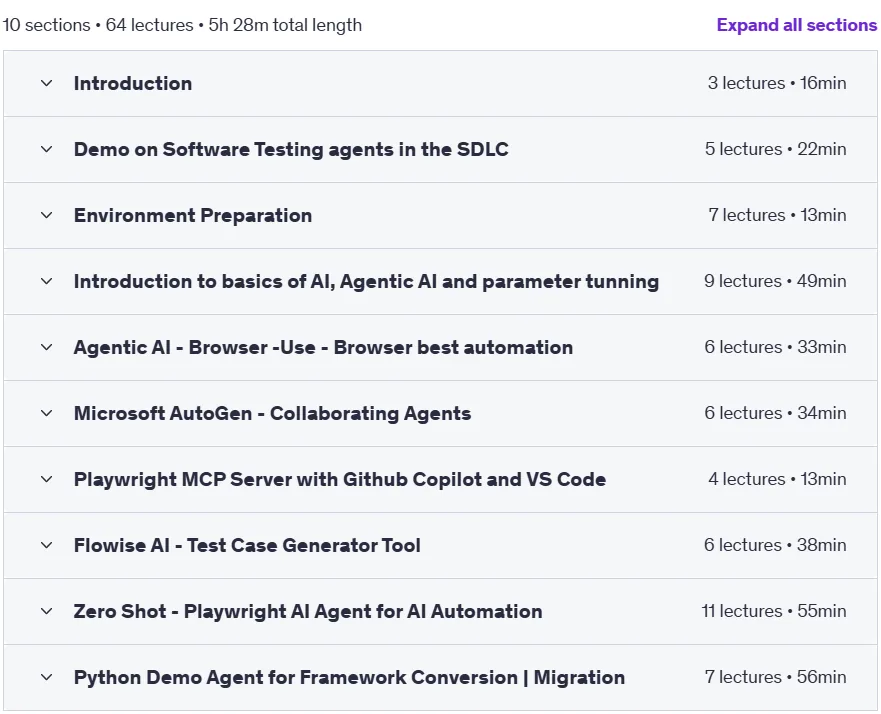881x714 pixels.
Task: Expand the parameter tunning section chevron
Action: click(47, 281)
